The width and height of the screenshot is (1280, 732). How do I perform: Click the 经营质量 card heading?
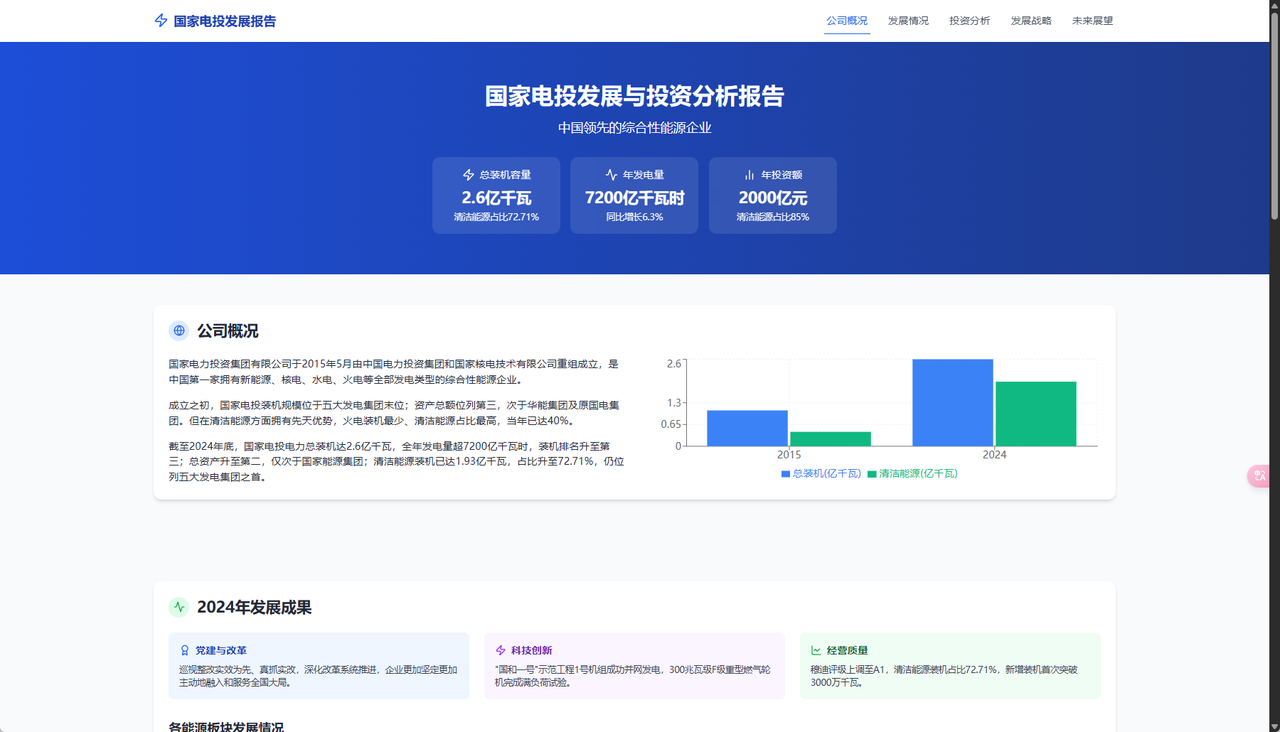[847, 650]
